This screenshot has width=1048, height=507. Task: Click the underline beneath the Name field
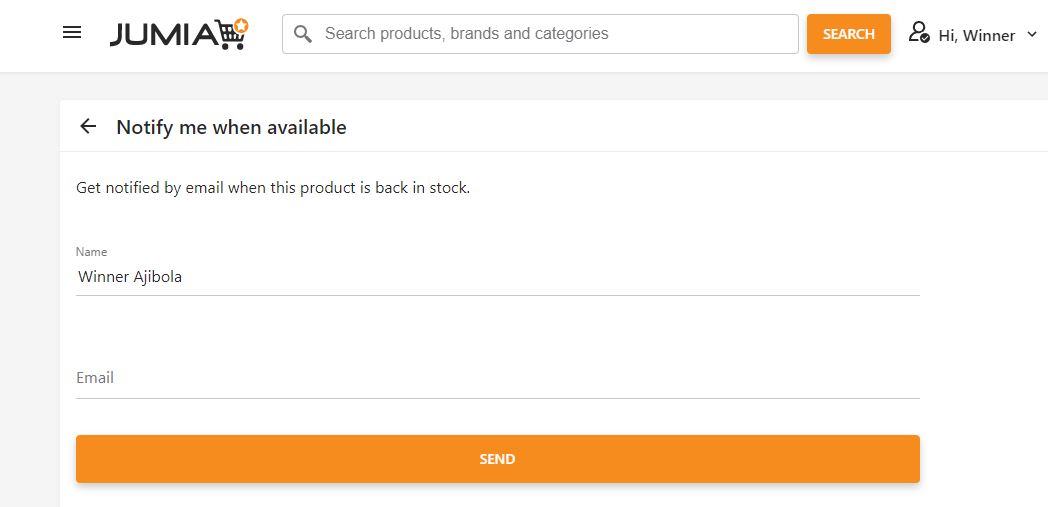point(497,295)
